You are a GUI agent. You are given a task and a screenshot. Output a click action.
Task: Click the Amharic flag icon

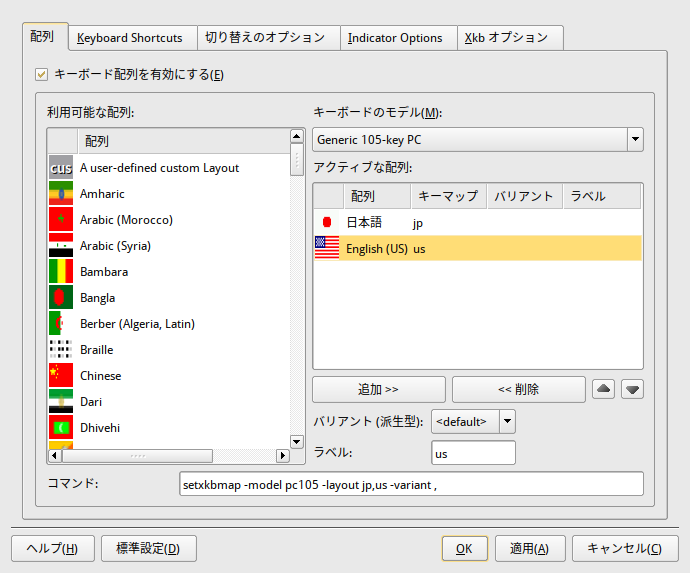click(61, 194)
